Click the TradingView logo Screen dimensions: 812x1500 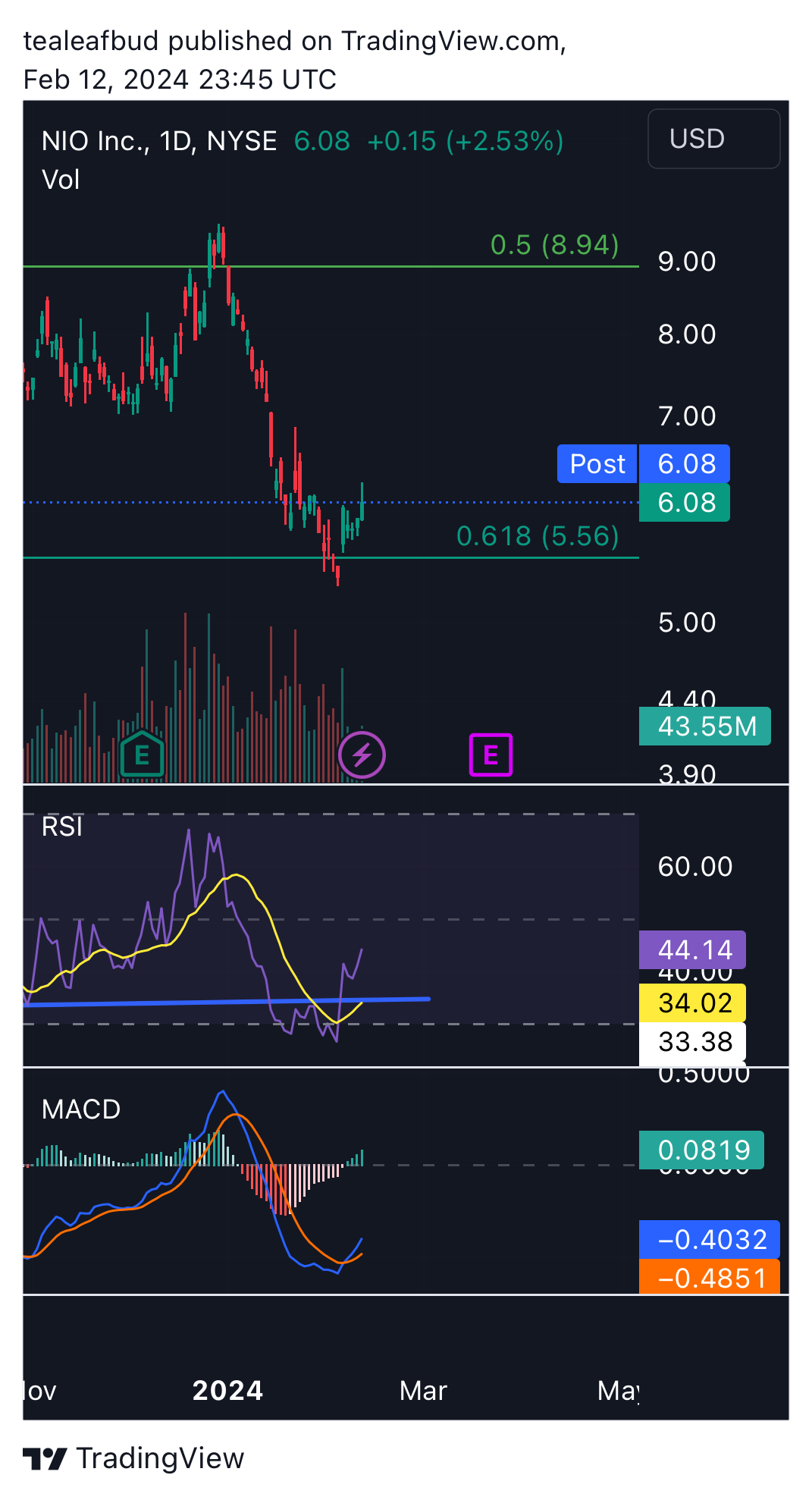(45, 1458)
